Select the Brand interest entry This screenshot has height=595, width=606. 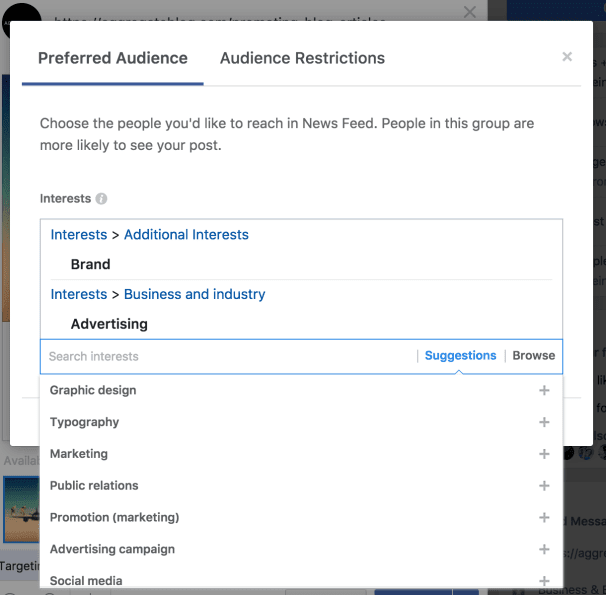[x=90, y=264]
